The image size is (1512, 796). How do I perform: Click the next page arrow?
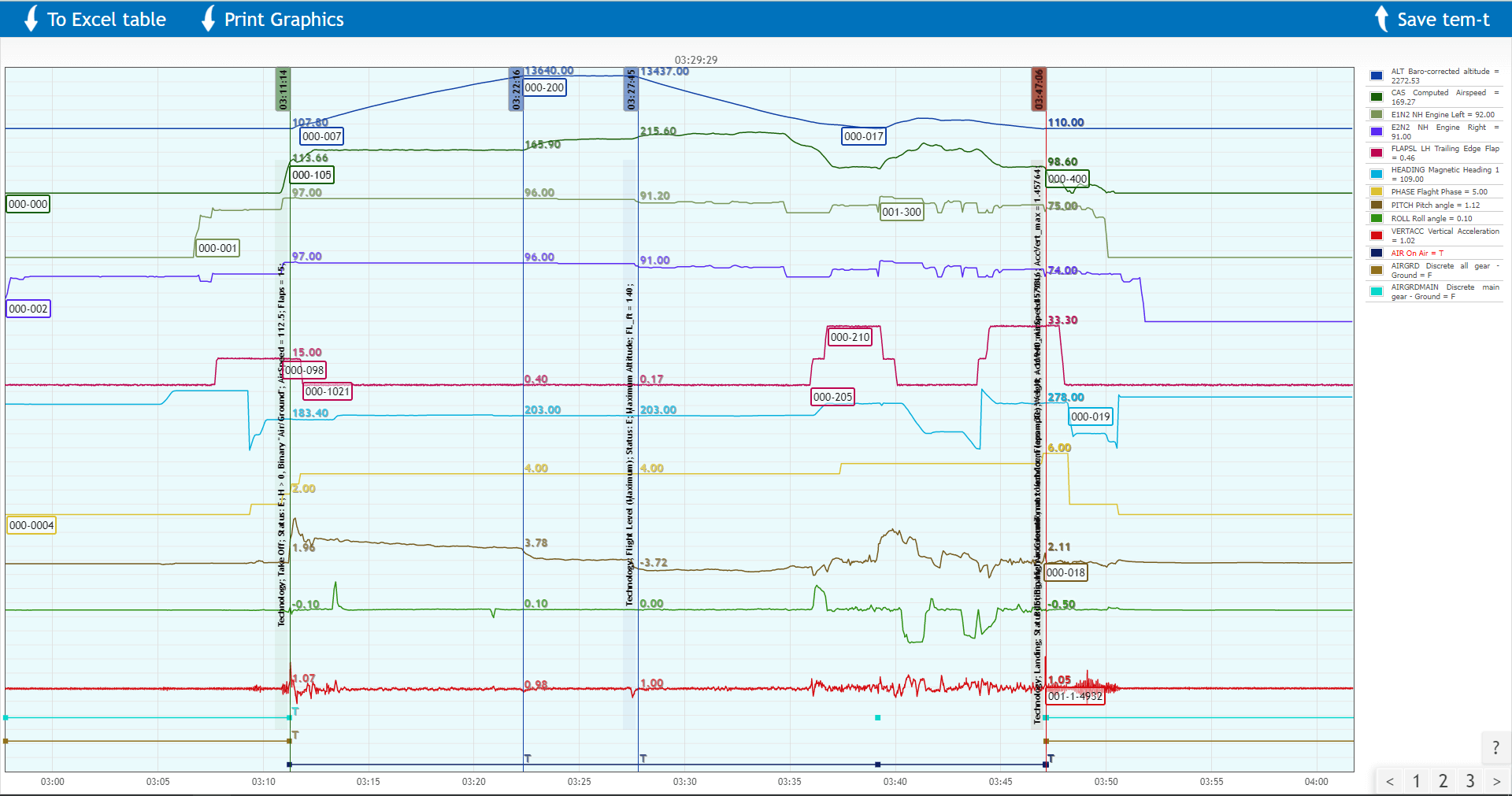(x=1495, y=781)
